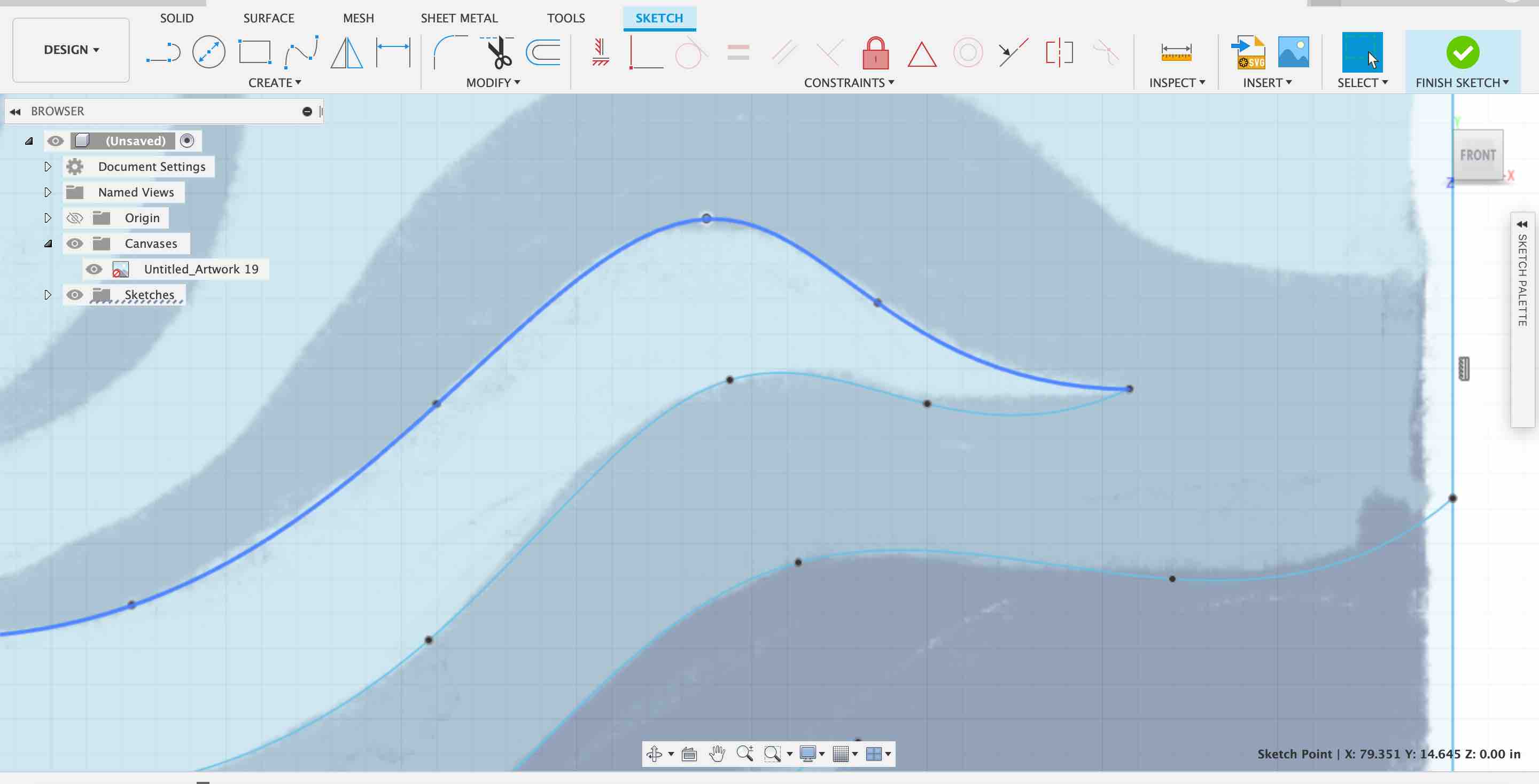Toggle visibility of Sketches folder
The width and height of the screenshot is (1539, 784).
click(75, 295)
